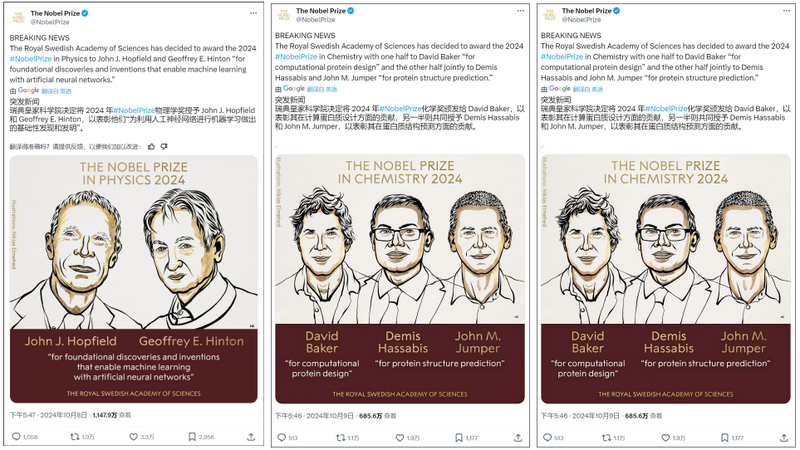
Task: Bookmark the rightmost Chemistry prize tweet
Action: coord(724,438)
